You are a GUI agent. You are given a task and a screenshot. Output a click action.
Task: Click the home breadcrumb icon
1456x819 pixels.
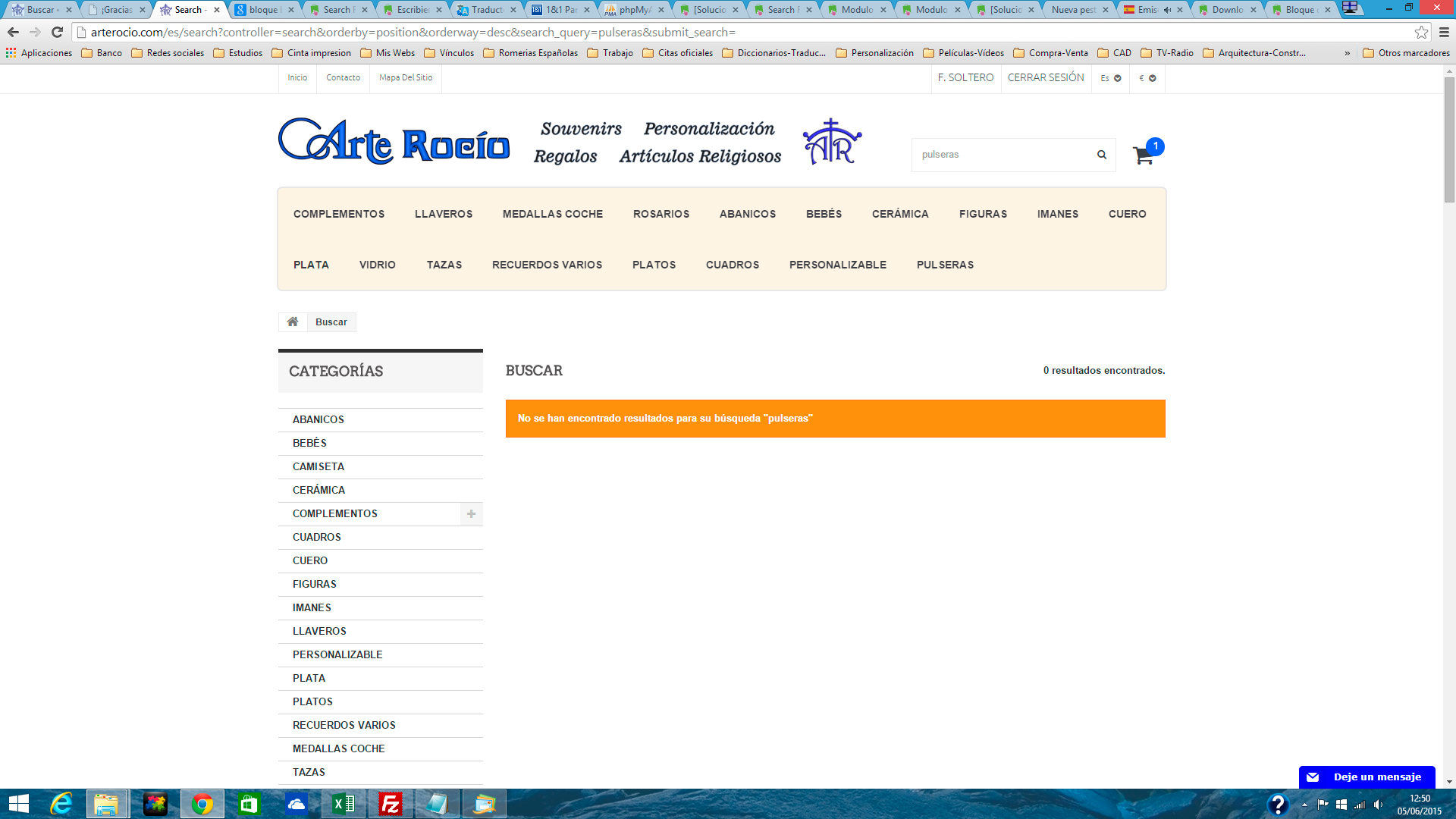pos(293,322)
